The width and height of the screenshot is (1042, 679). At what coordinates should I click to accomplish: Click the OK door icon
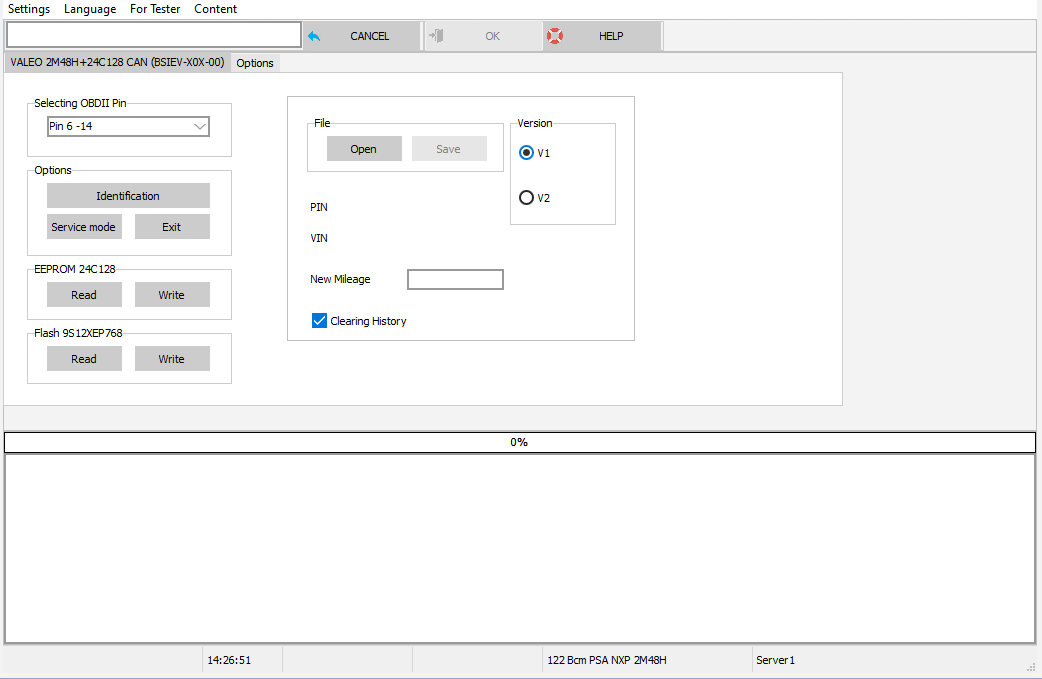pos(435,36)
